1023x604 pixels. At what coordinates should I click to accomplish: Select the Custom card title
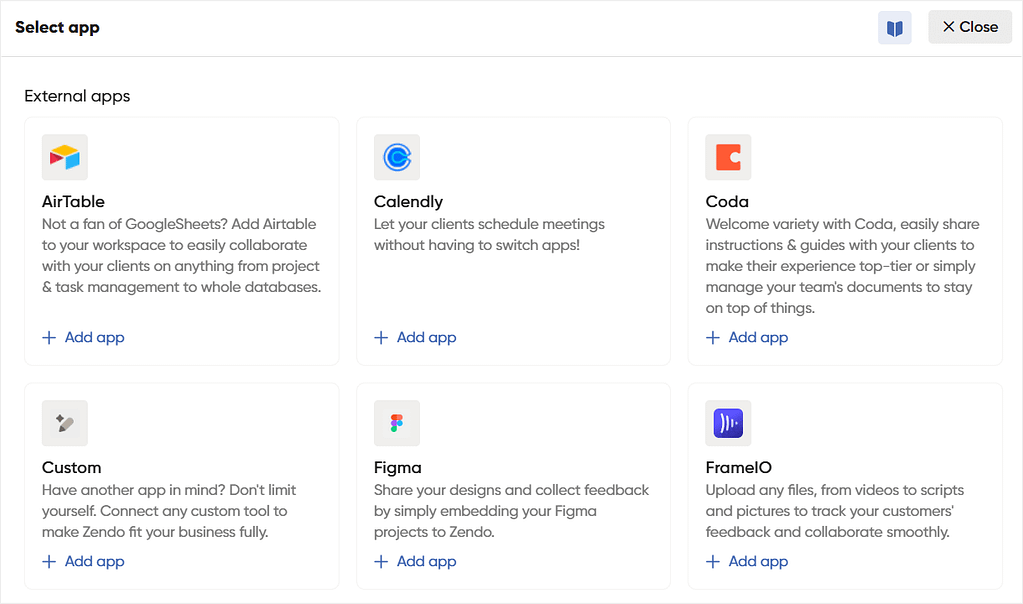pos(72,468)
